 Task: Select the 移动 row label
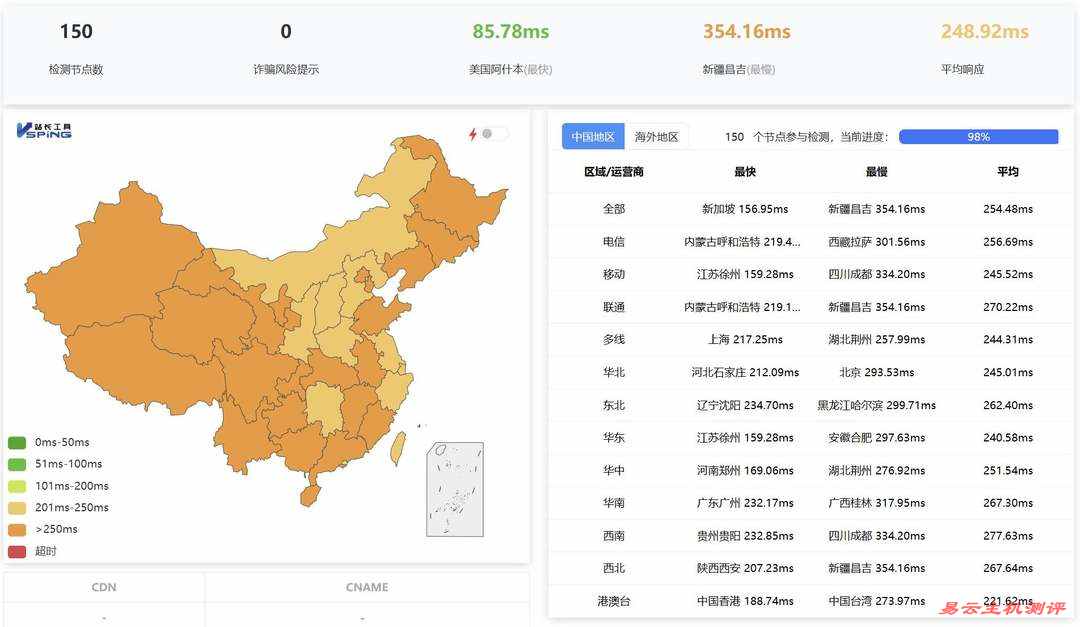[x=614, y=274]
